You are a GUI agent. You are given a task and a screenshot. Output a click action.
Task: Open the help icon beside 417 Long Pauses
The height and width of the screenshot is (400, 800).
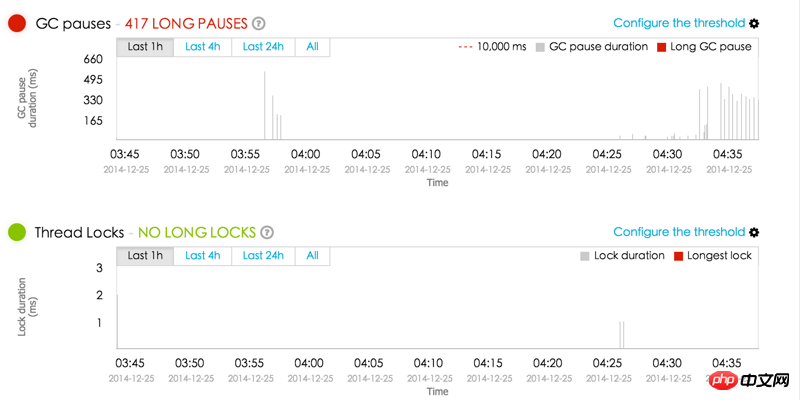259,23
